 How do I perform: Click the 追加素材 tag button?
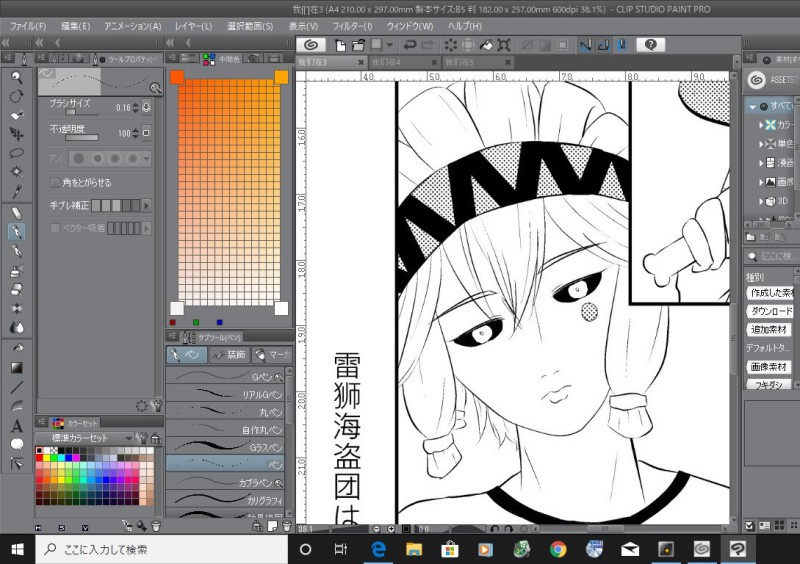[x=769, y=330]
